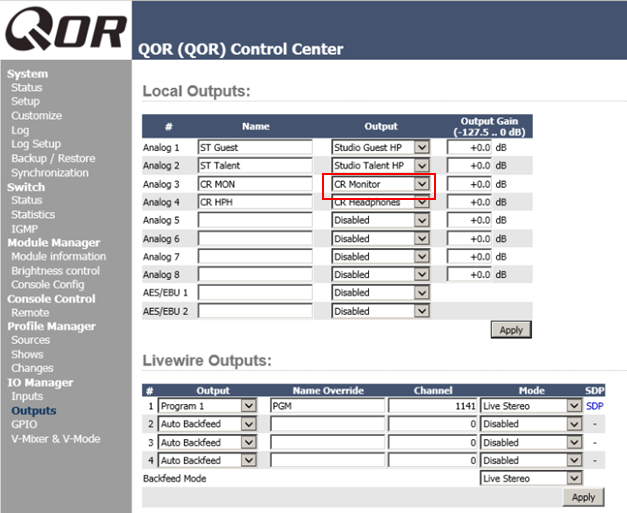Open Backup / Restore page
Screen dimensions: 627x513
click(53, 158)
